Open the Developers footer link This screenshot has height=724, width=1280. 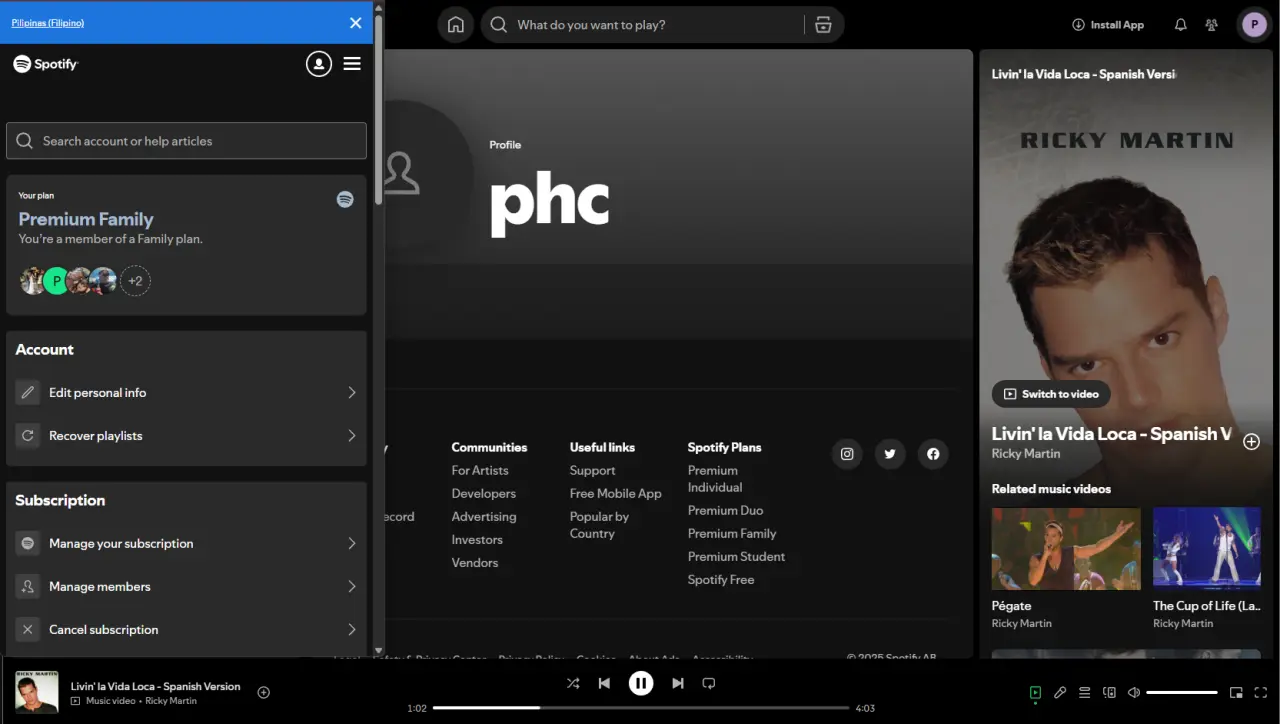pyautogui.click(x=484, y=494)
